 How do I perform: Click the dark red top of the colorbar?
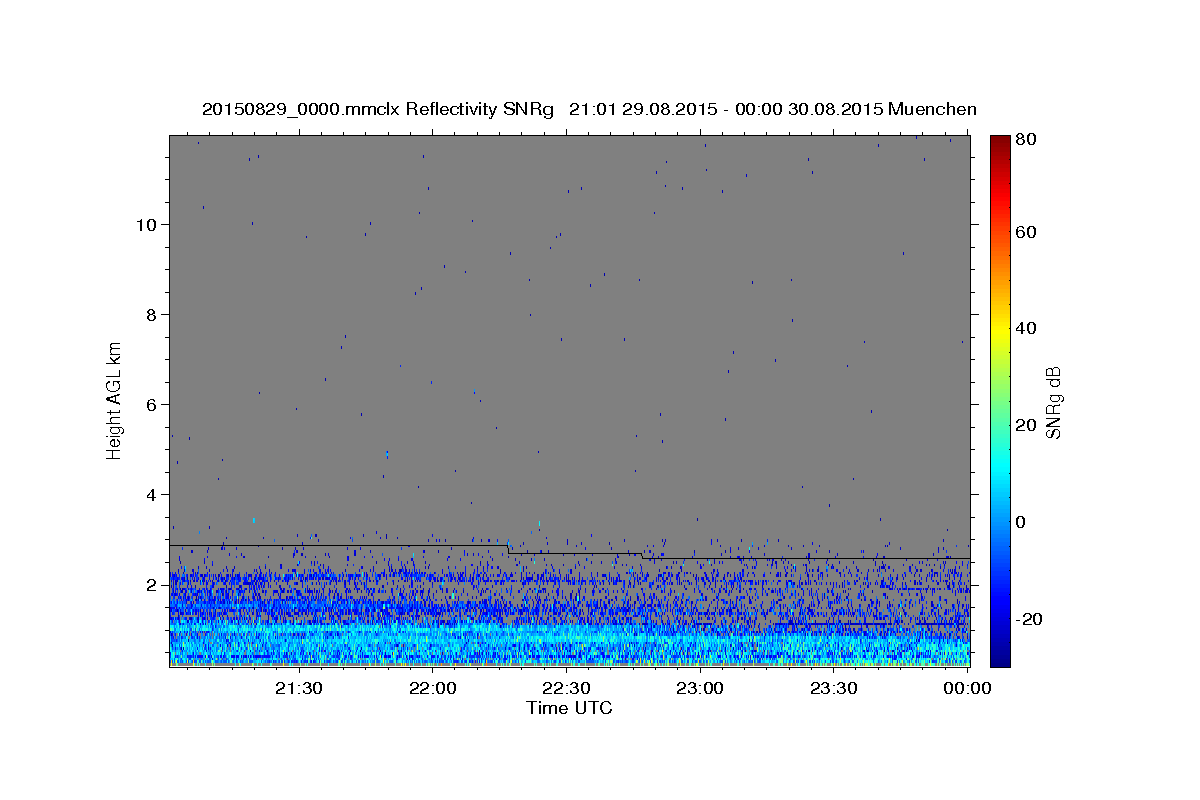(1000, 142)
